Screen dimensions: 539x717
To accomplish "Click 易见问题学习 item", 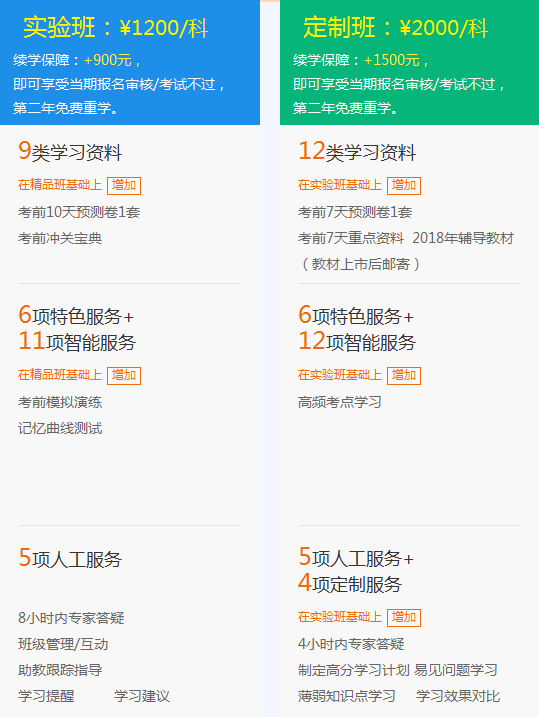I will 456,670.
